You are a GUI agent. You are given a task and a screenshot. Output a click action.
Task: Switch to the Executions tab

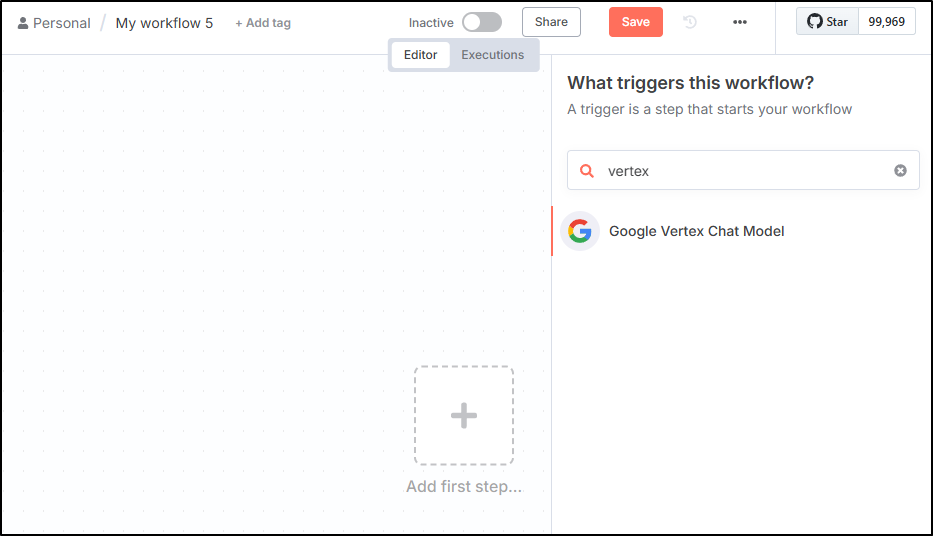tap(493, 55)
